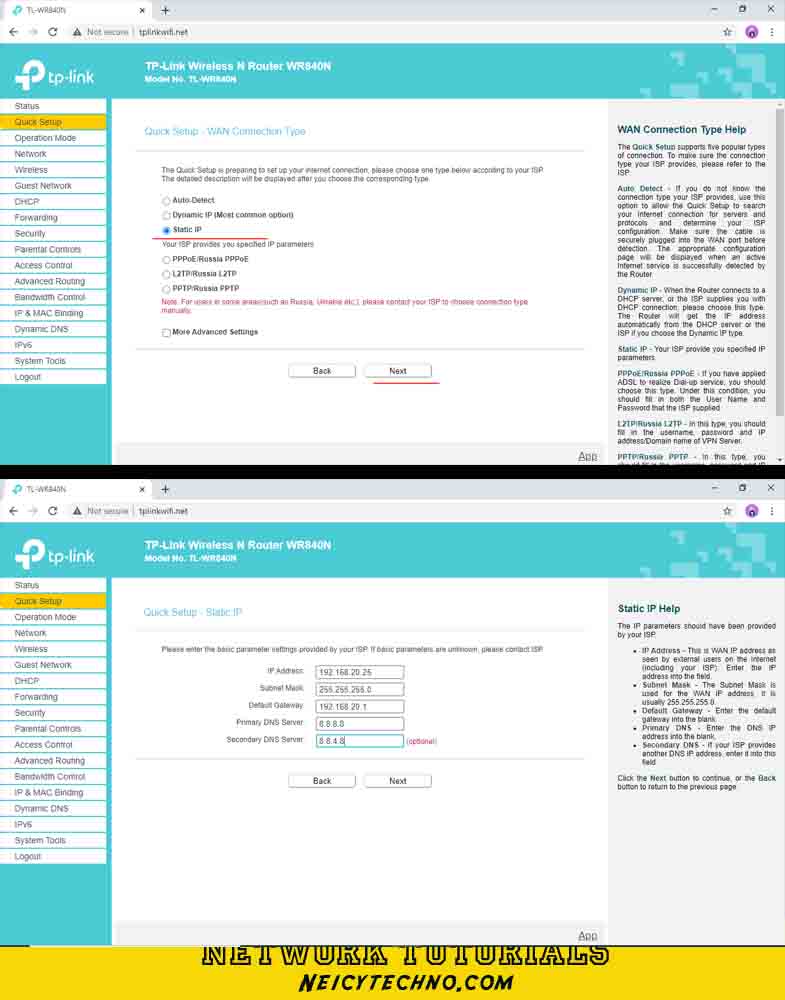The width and height of the screenshot is (785, 1000).
Task: Click Back on WAN Connection Type page
Action: 322,371
